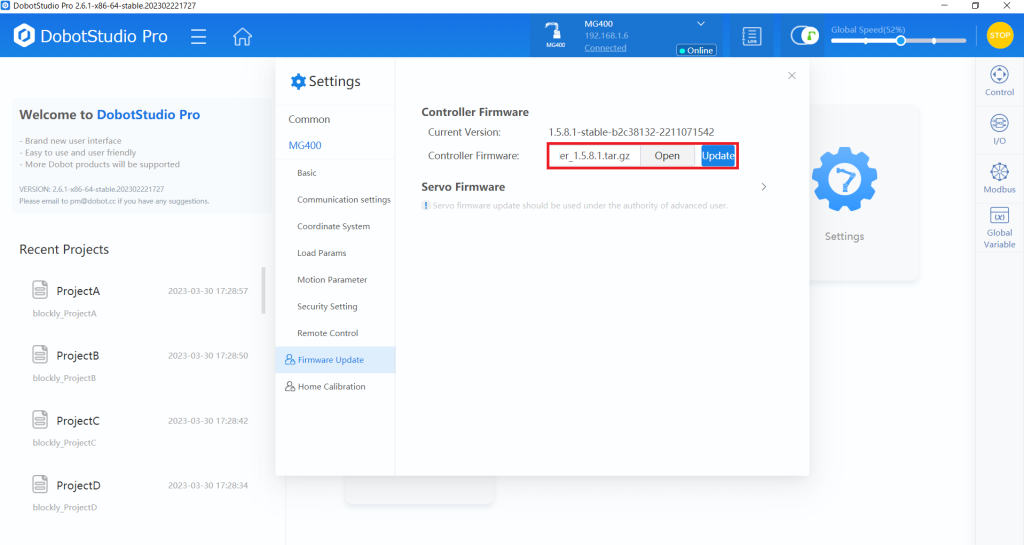
Task: Click the Update firmware button
Action: tap(718, 156)
